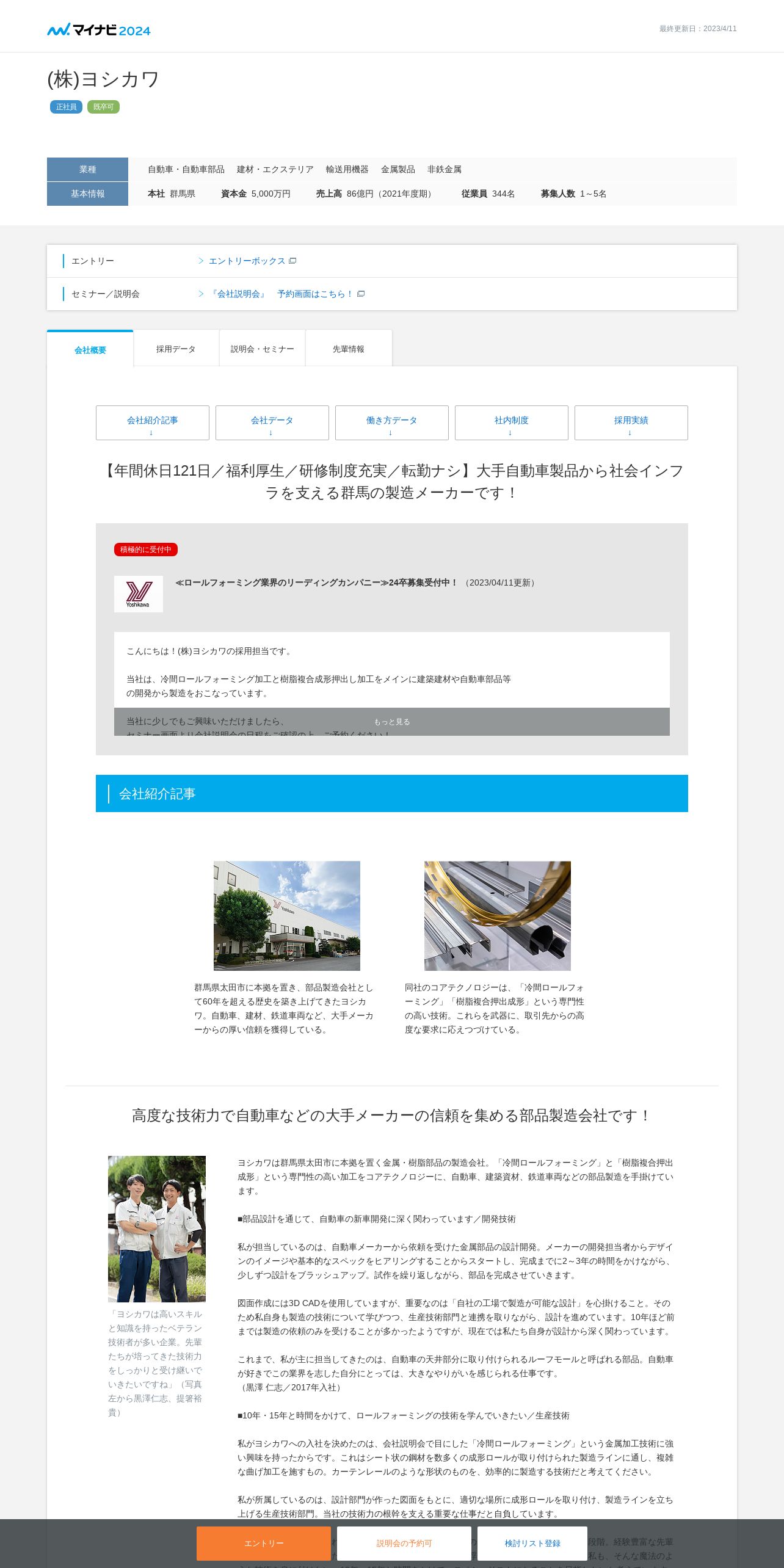
Task: Click the 基本情報 row label
Action: point(87,194)
